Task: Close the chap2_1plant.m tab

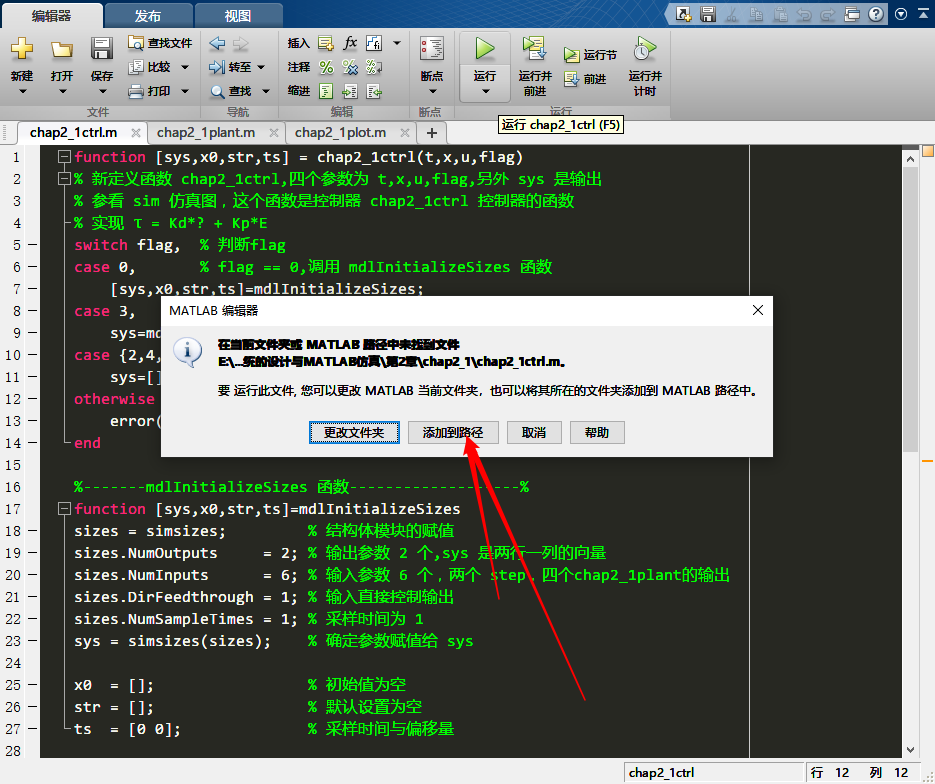Action: tap(274, 133)
